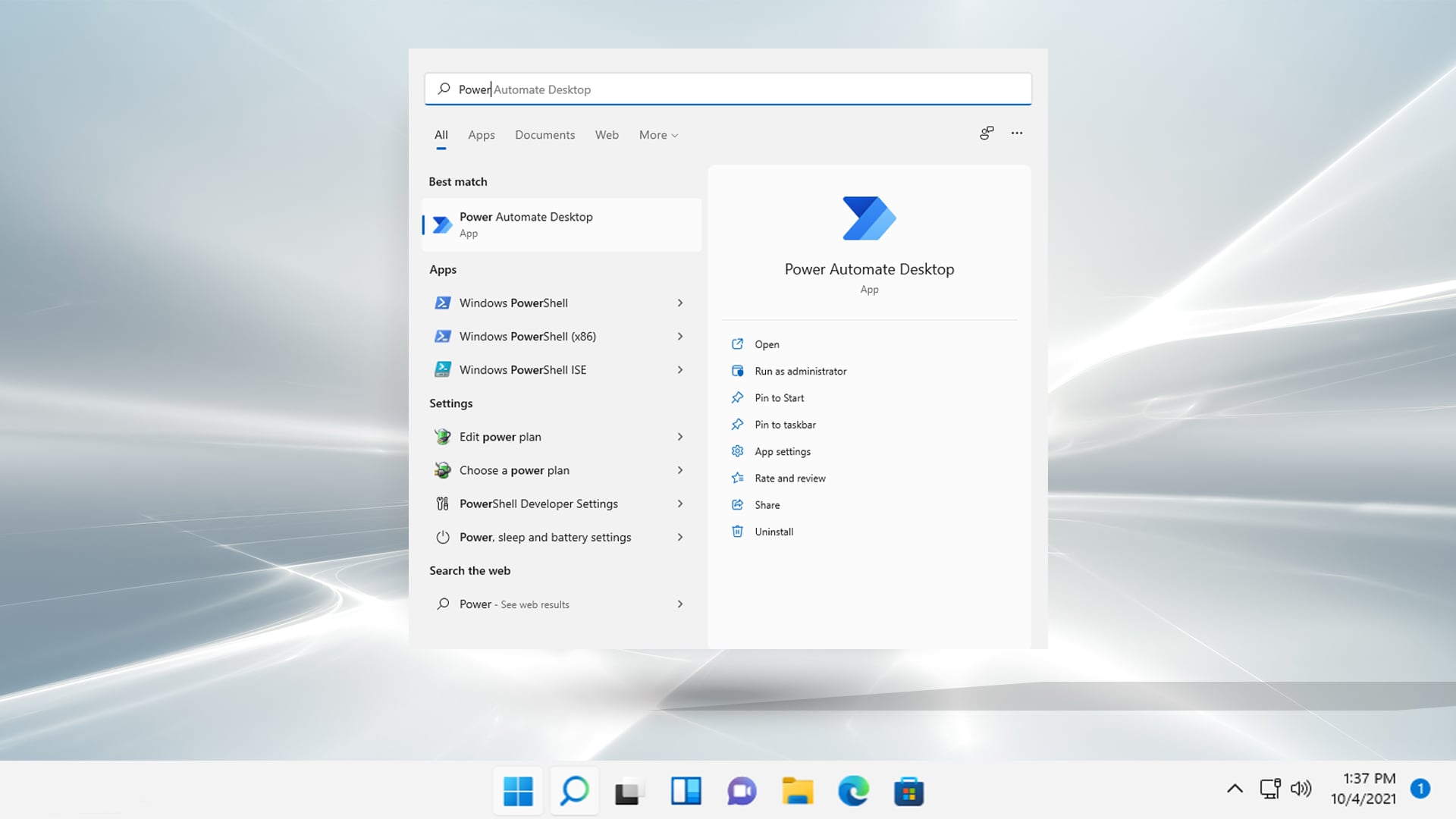Click the Run as administrator shield icon
The image size is (1456, 819).
[x=737, y=371]
